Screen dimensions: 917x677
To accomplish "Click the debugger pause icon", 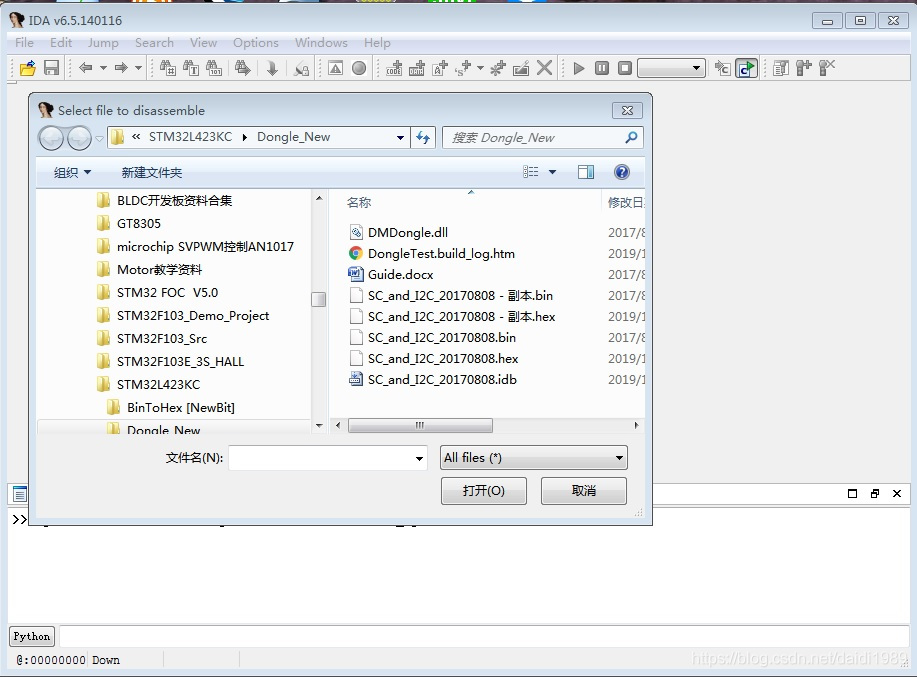I will pyautogui.click(x=602, y=68).
